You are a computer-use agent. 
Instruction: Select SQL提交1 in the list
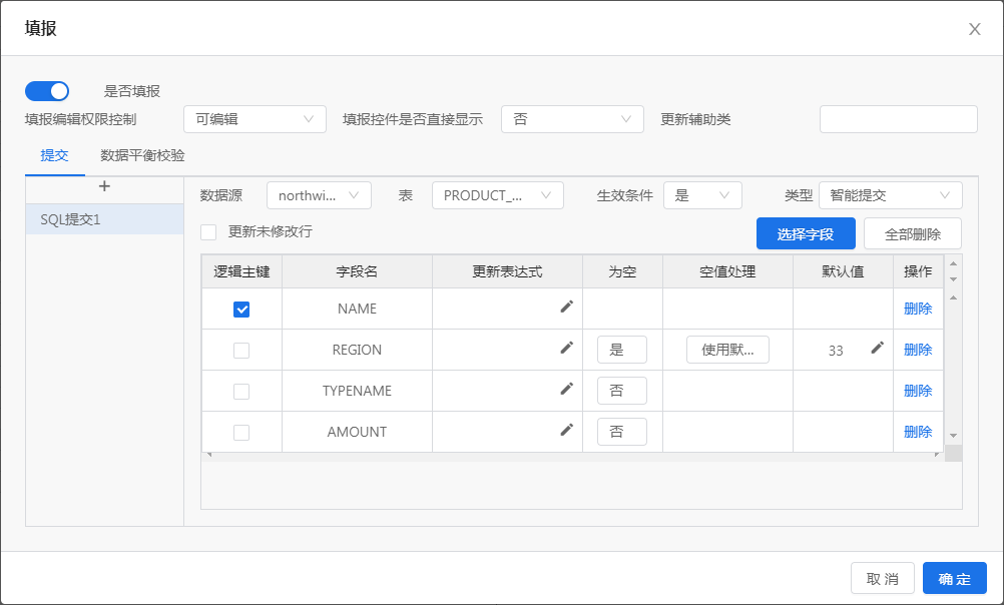coord(104,219)
